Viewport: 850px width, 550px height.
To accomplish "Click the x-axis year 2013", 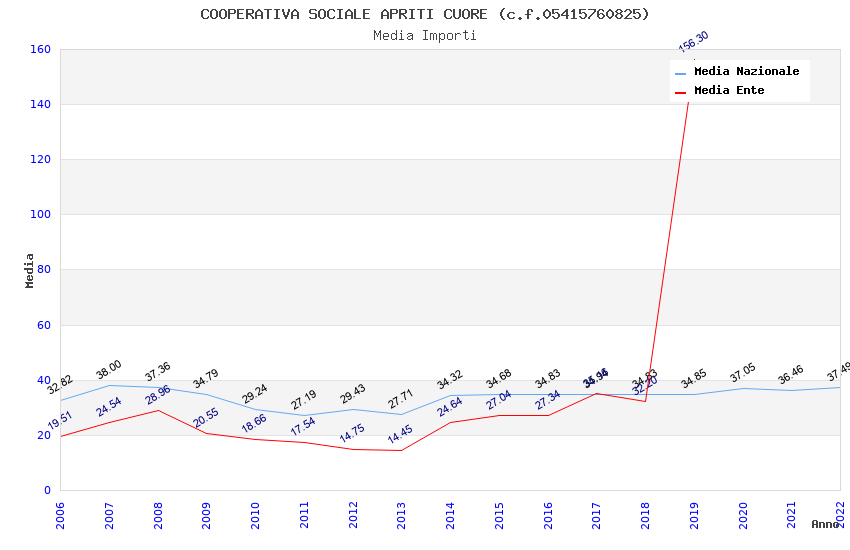I will click(401, 515).
